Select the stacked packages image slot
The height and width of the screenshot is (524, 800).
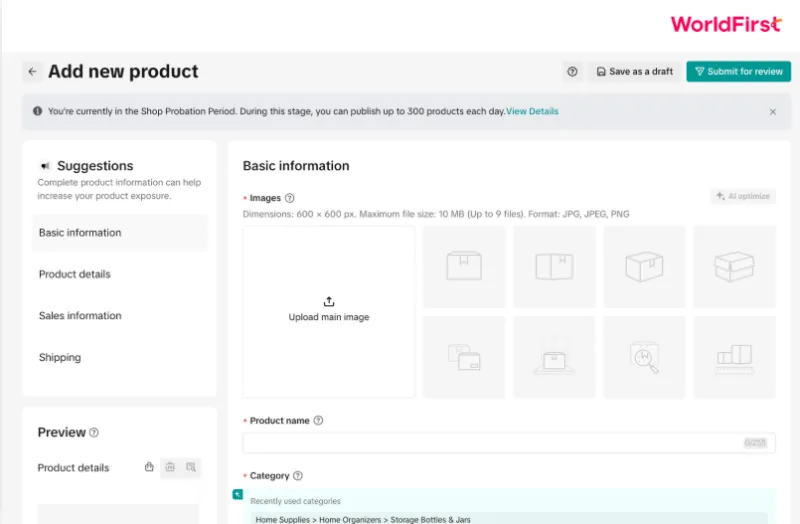(x=464, y=357)
